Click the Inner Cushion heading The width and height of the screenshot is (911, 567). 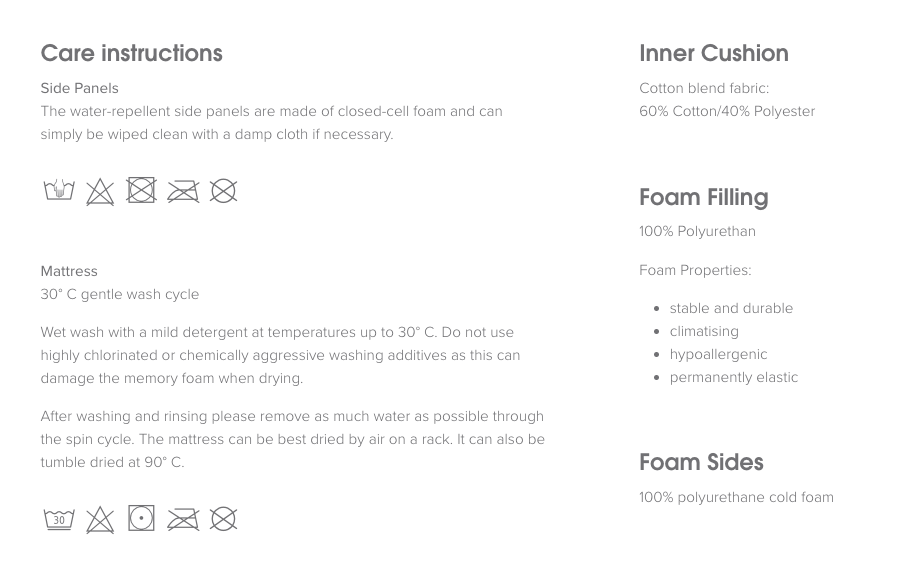pyautogui.click(x=713, y=53)
